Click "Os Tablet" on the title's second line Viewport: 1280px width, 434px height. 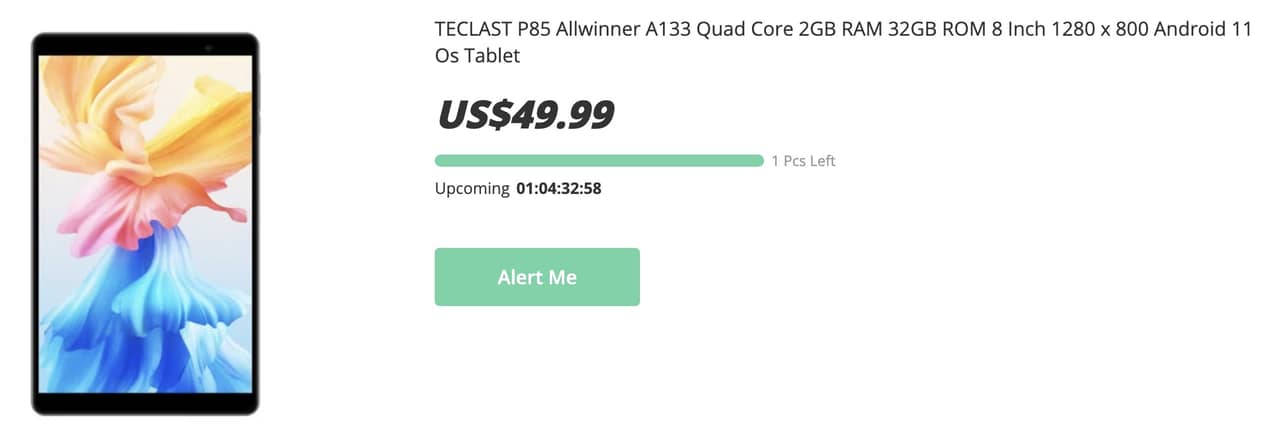(477, 56)
